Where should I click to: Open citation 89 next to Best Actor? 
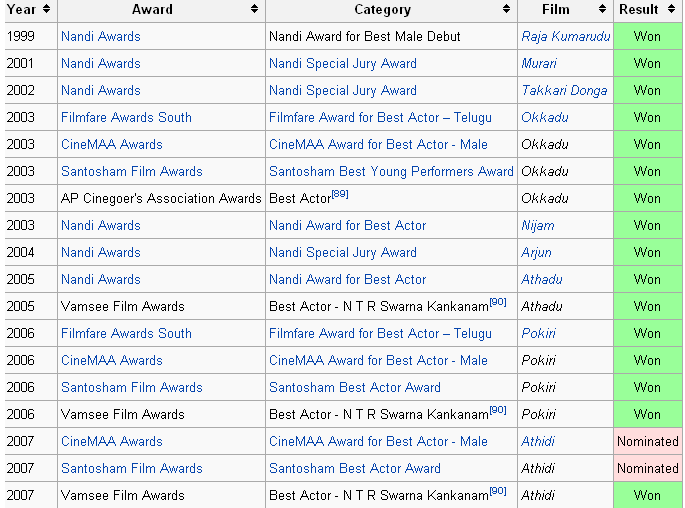(340, 195)
